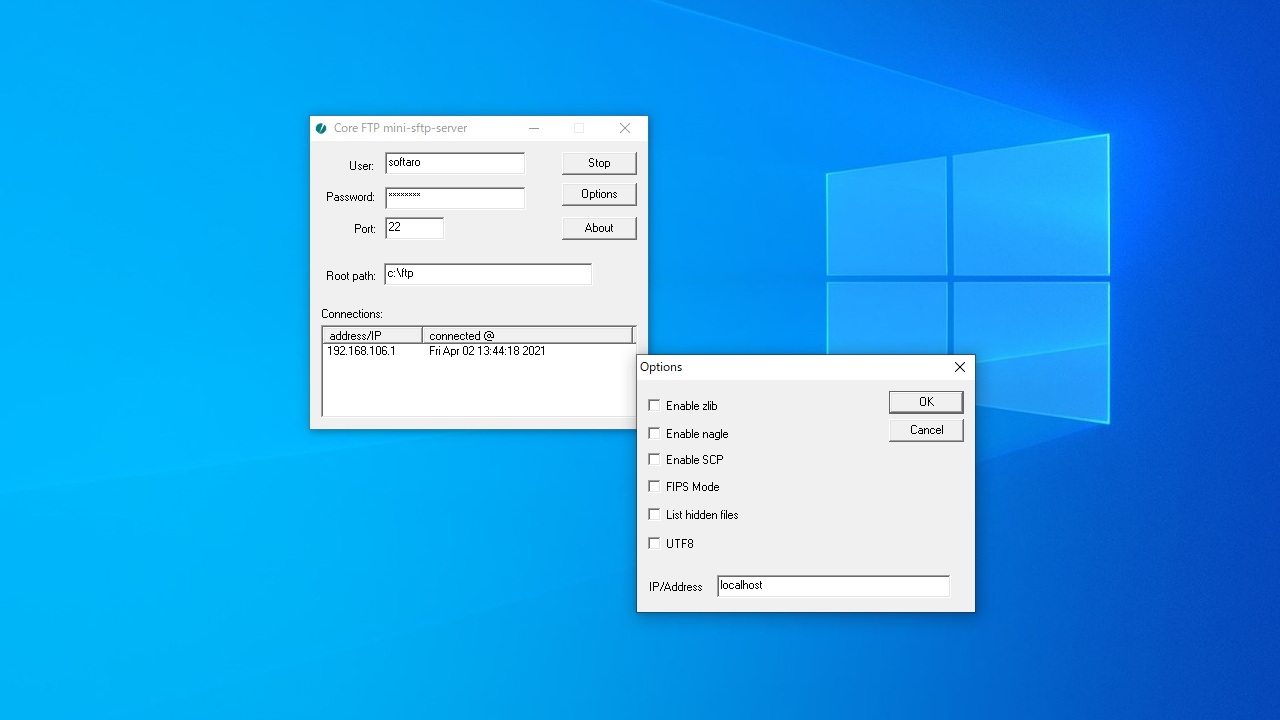Sort connections by address/IP column header

(372, 335)
